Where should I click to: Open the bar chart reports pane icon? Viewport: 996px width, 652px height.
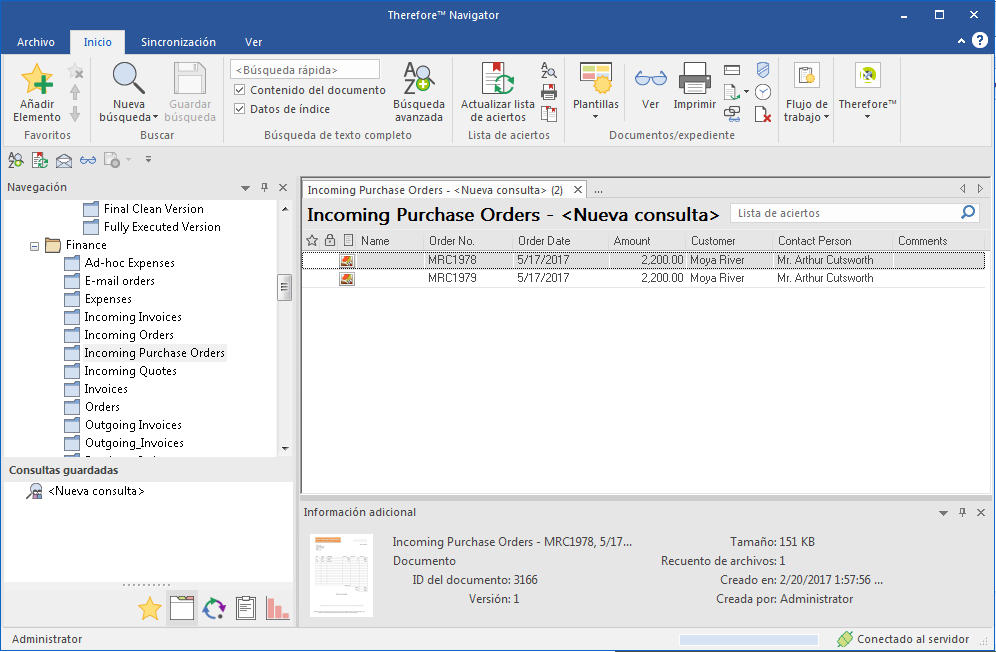[278, 609]
